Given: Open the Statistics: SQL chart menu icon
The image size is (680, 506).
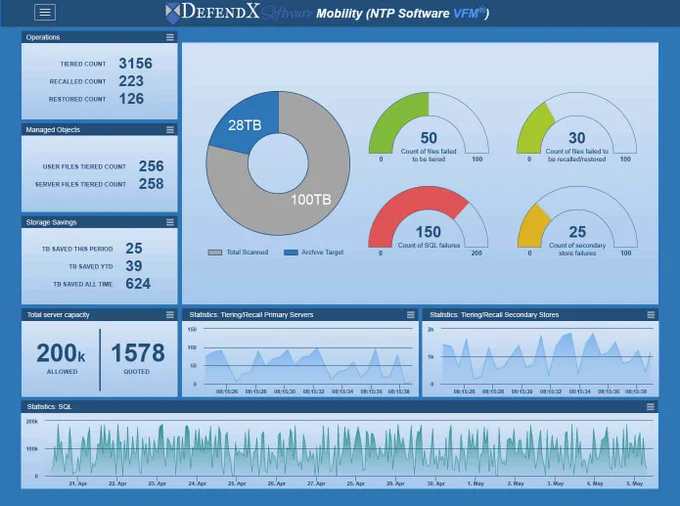Looking at the screenshot, I should (650, 407).
